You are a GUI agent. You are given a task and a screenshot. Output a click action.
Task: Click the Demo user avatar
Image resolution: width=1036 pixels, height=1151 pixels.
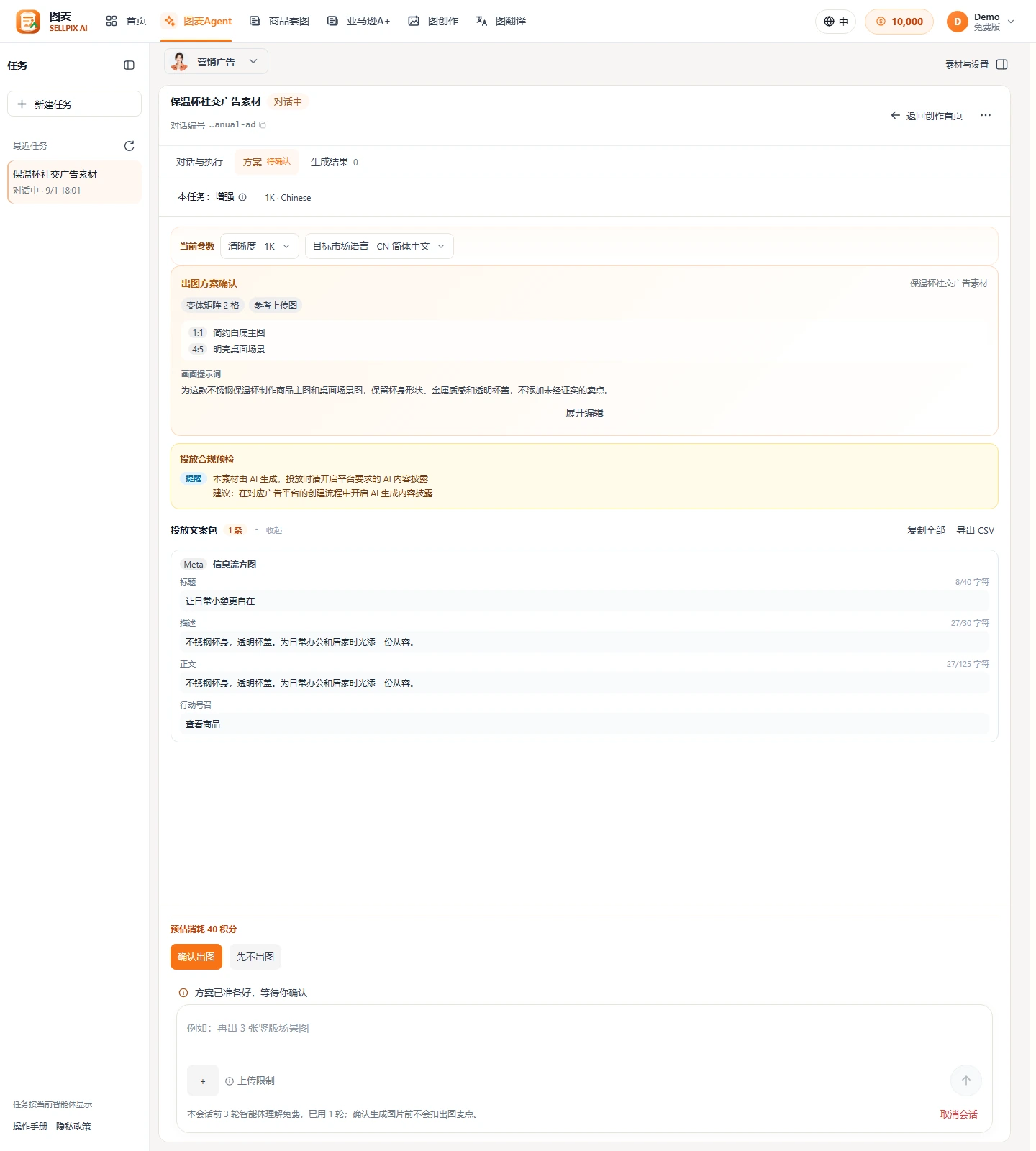[x=958, y=22]
